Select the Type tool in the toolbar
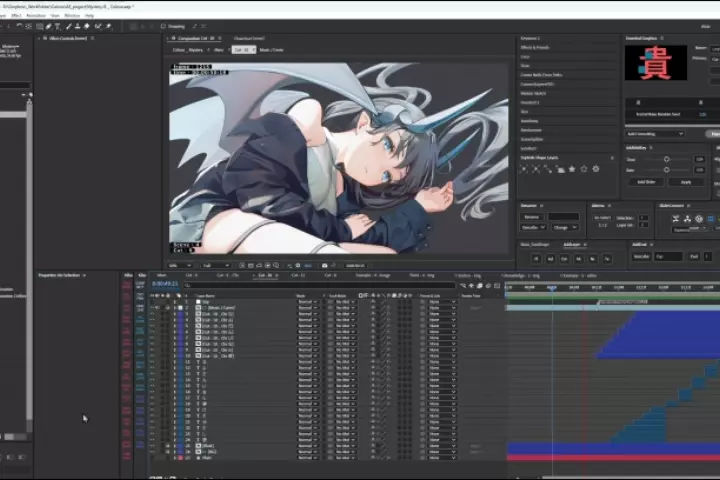The width and height of the screenshot is (720, 480). (58, 27)
